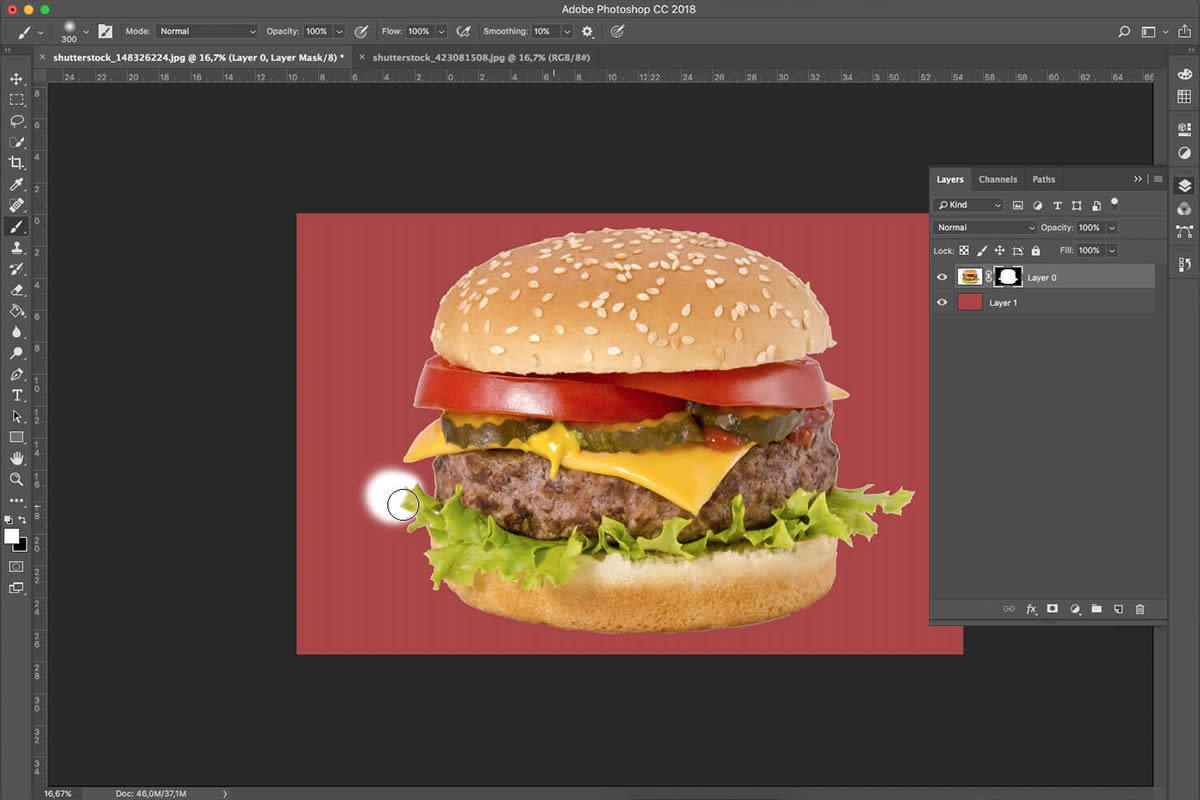Delete the selected layer via trash button

click(1141, 608)
